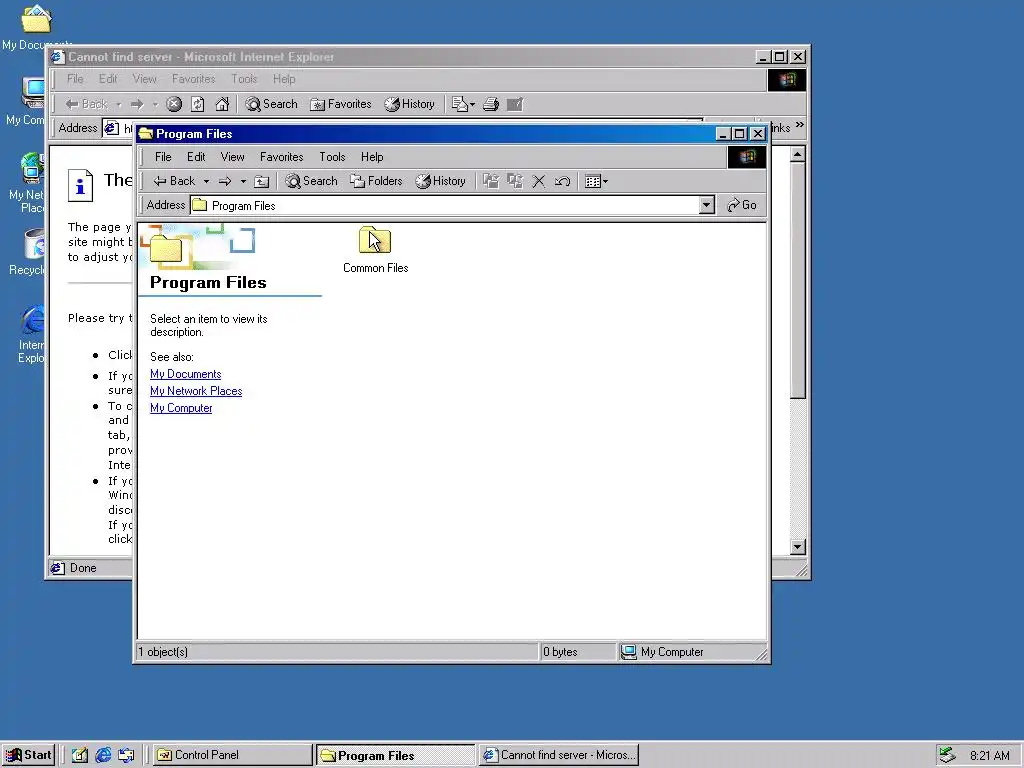Image resolution: width=1024 pixels, height=768 pixels.
Task: Click the Go button in Program Files
Action: (742, 205)
